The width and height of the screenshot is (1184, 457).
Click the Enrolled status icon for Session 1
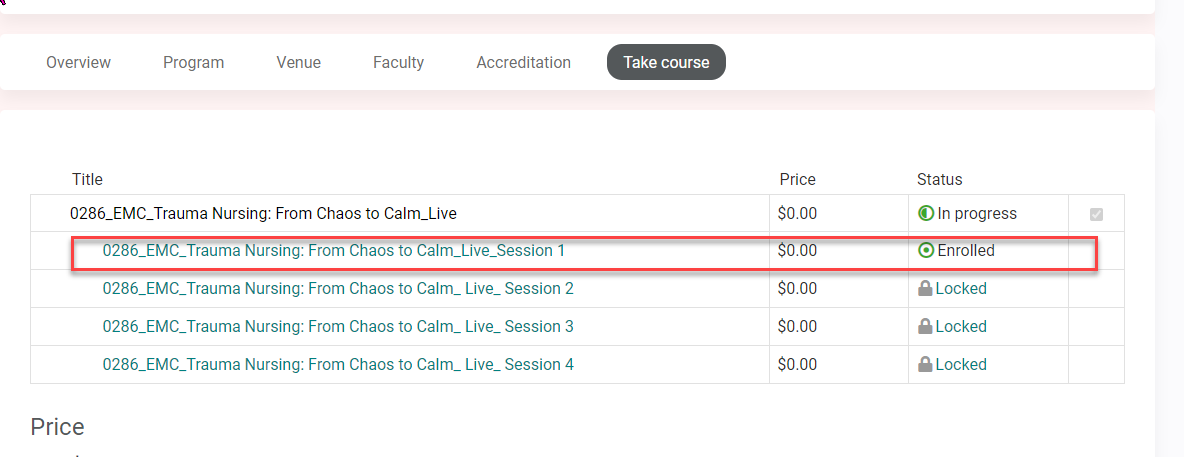click(926, 251)
